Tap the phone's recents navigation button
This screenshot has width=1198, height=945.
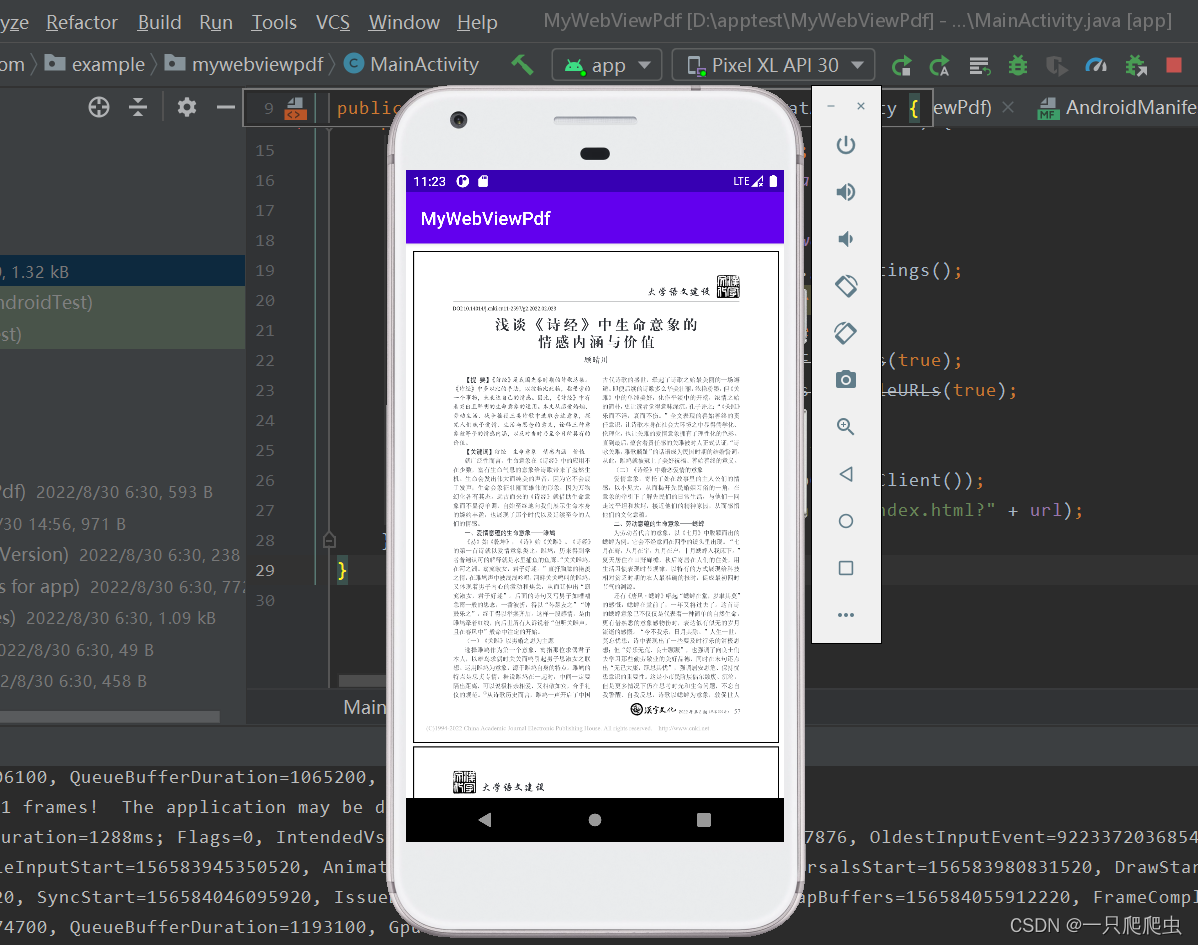(x=704, y=820)
